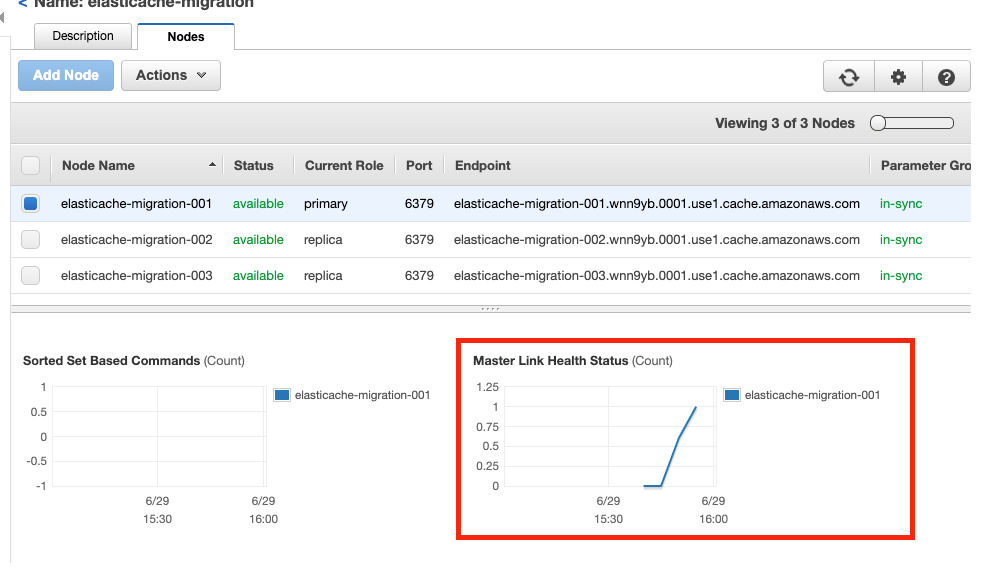Click the Port column header

coord(419,165)
